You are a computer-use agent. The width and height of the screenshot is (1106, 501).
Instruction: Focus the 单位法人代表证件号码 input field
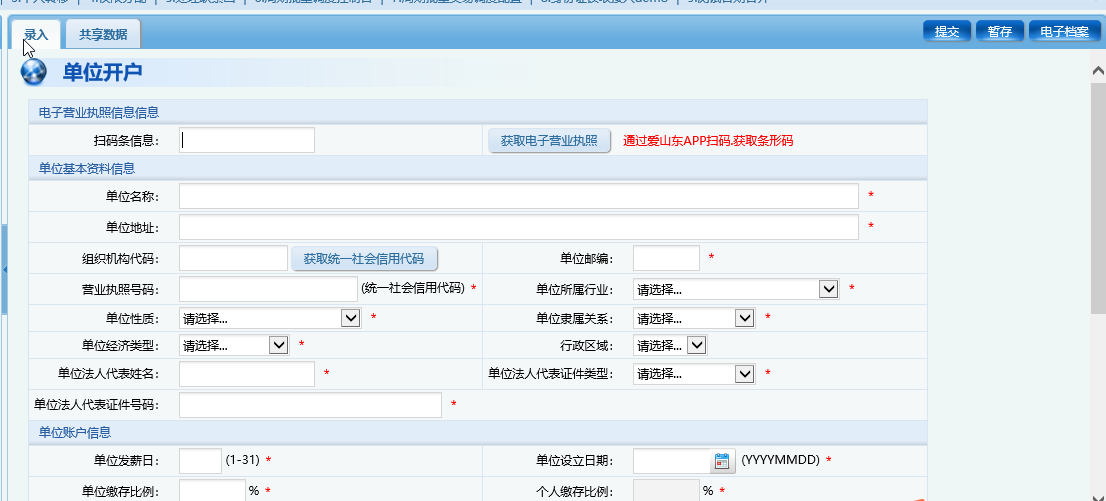point(310,405)
